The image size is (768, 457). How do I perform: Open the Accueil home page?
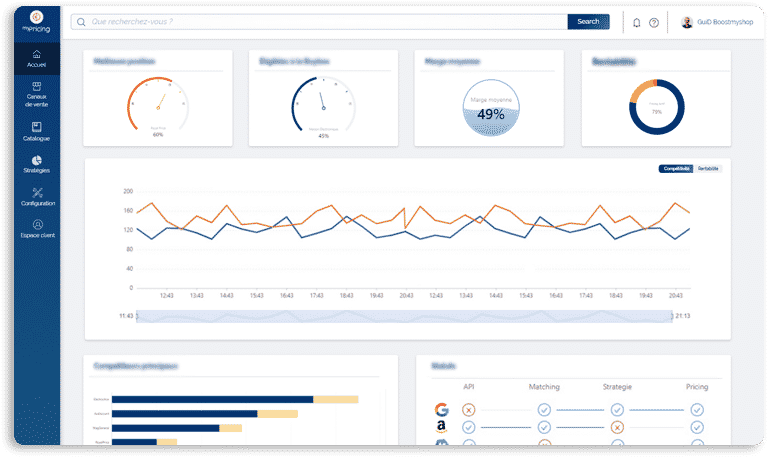click(x=37, y=59)
